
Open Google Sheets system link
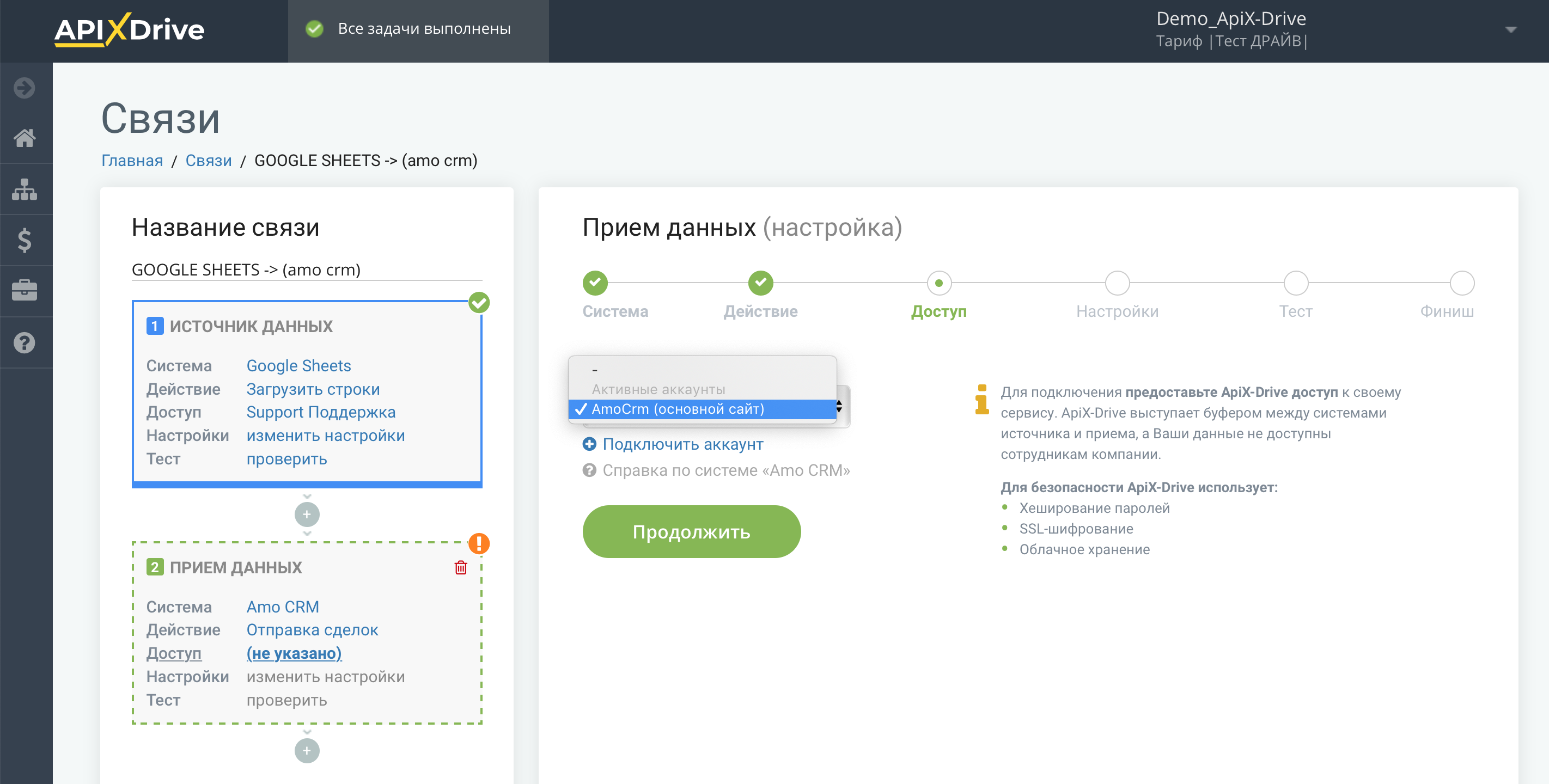click(298, 366)
